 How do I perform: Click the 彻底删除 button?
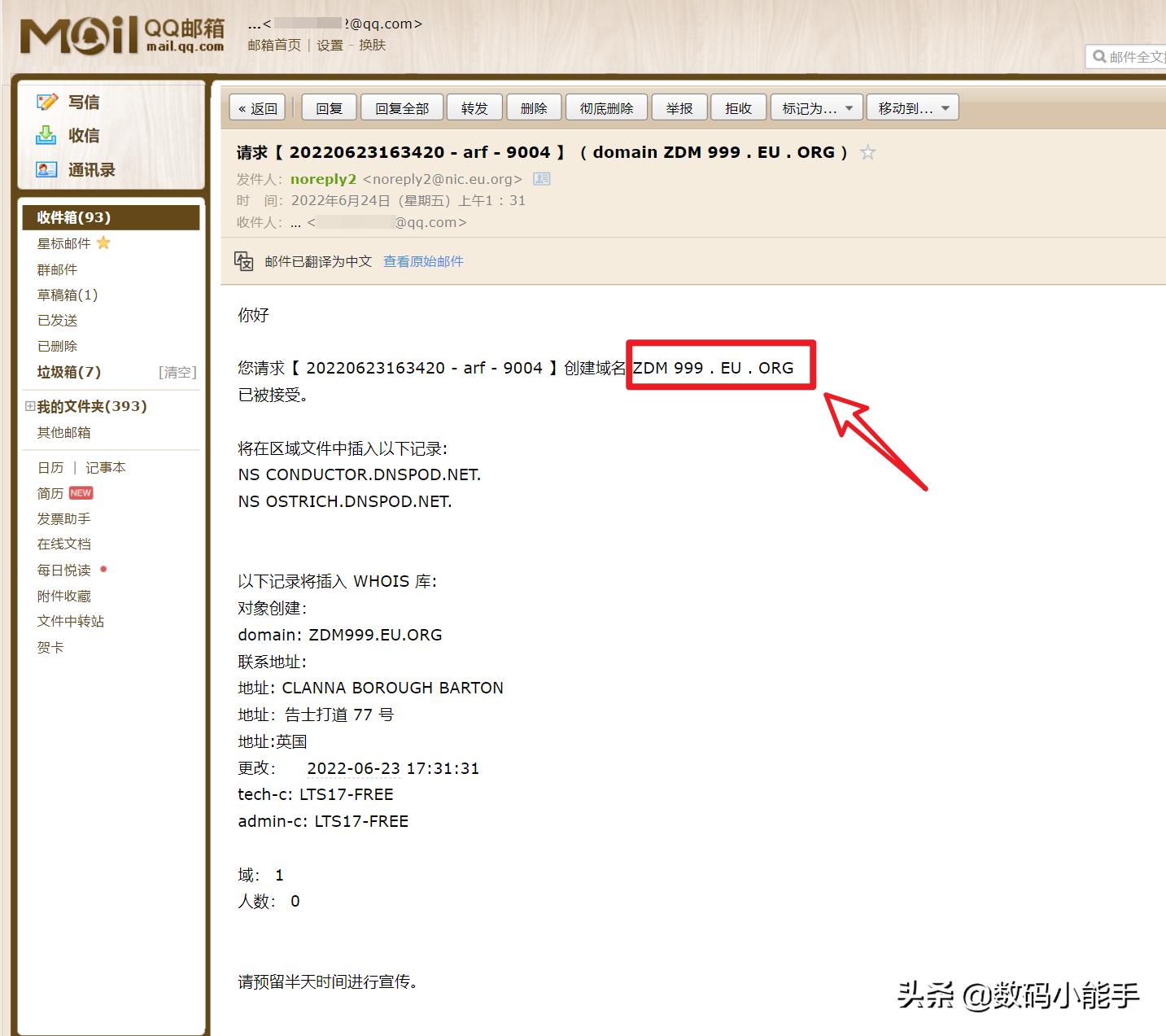pos(606,107)
